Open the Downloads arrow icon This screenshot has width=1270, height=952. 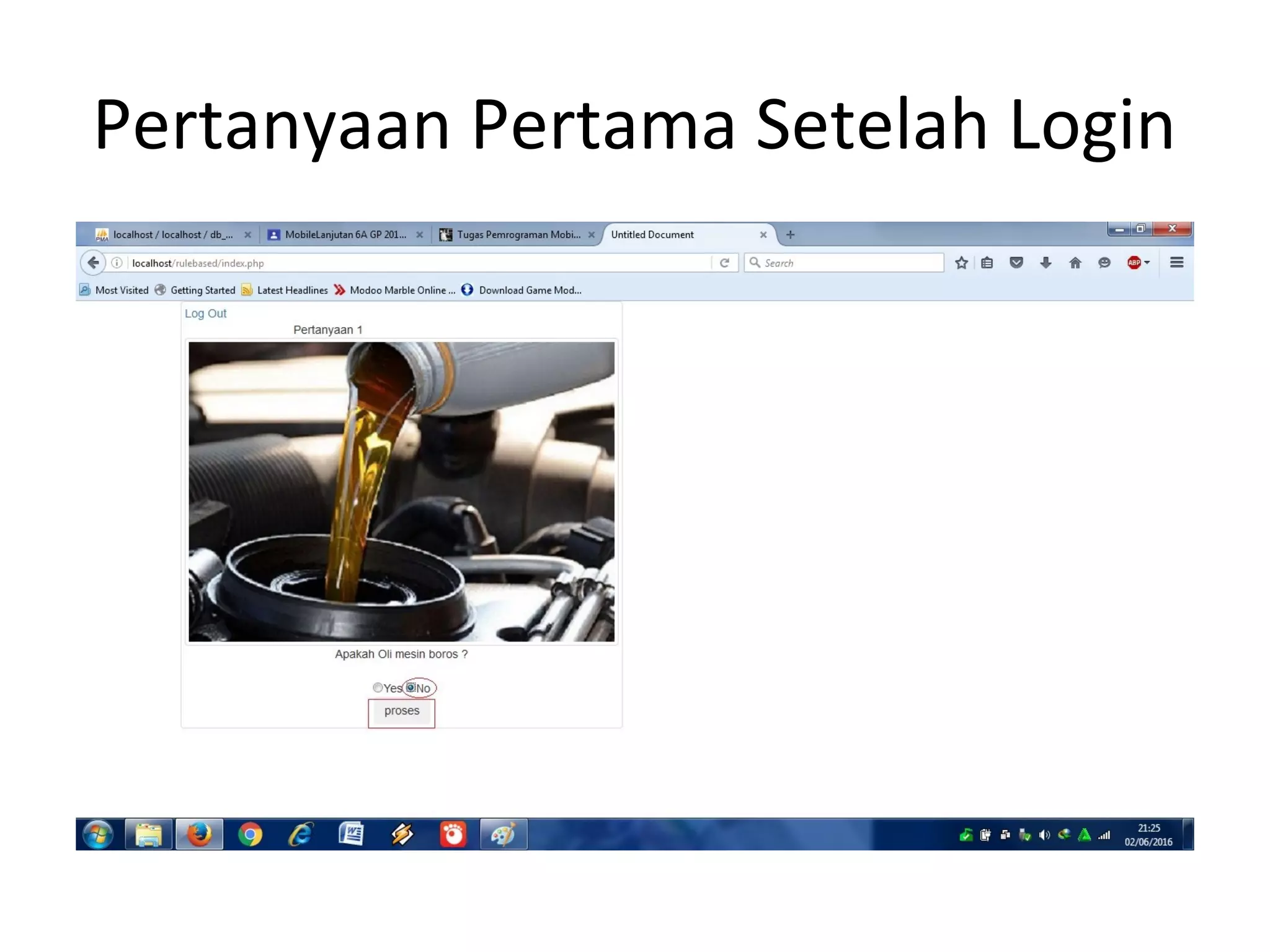(1046, 263)
